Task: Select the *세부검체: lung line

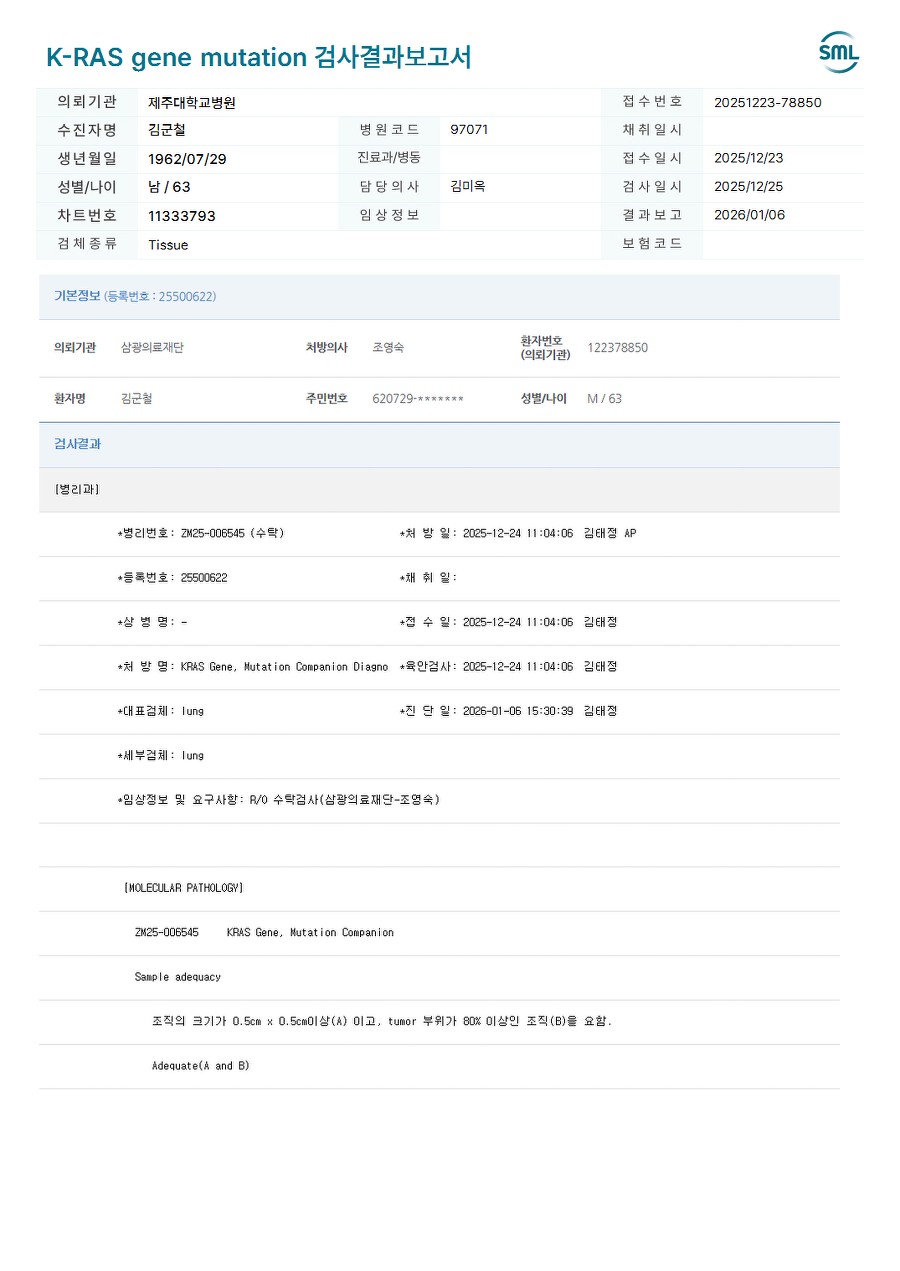Action: click(x=160, y=755)
